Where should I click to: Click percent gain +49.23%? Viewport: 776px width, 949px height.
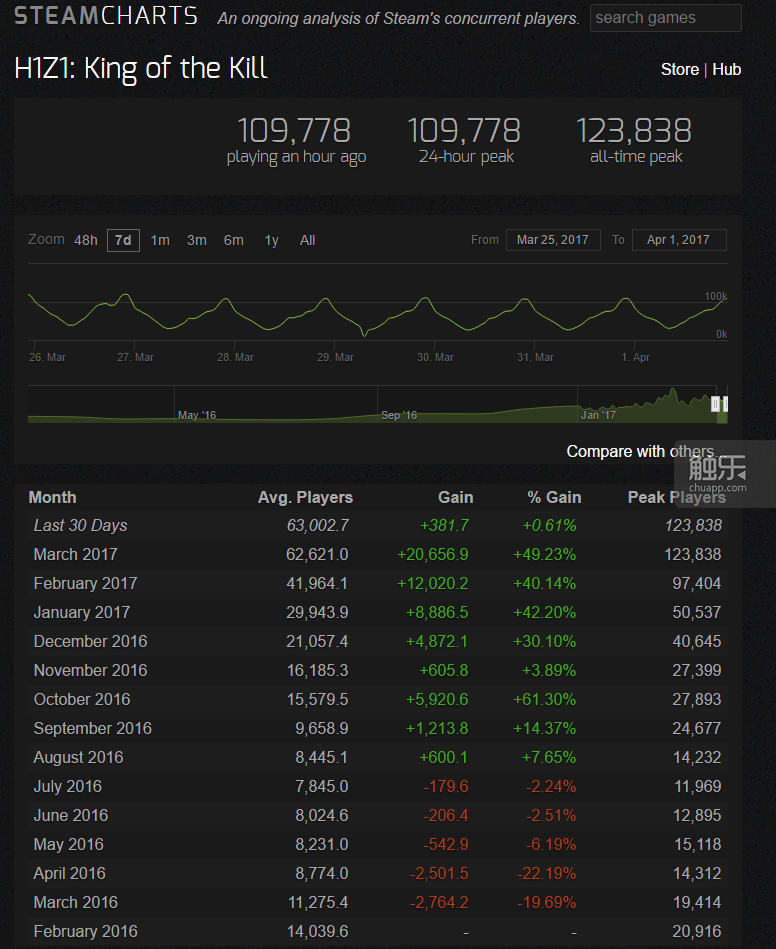click(544, 554)
